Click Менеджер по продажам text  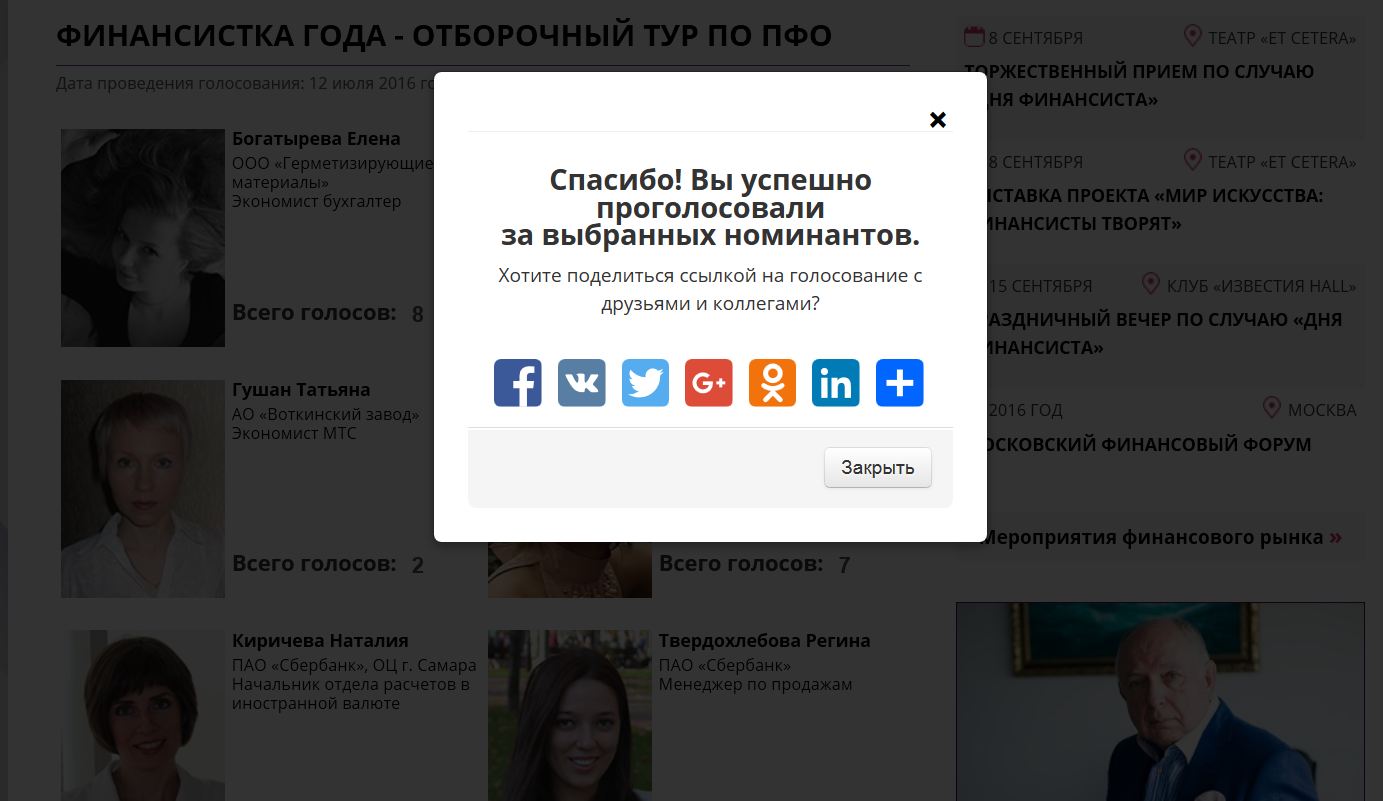[x=755, y=684]
